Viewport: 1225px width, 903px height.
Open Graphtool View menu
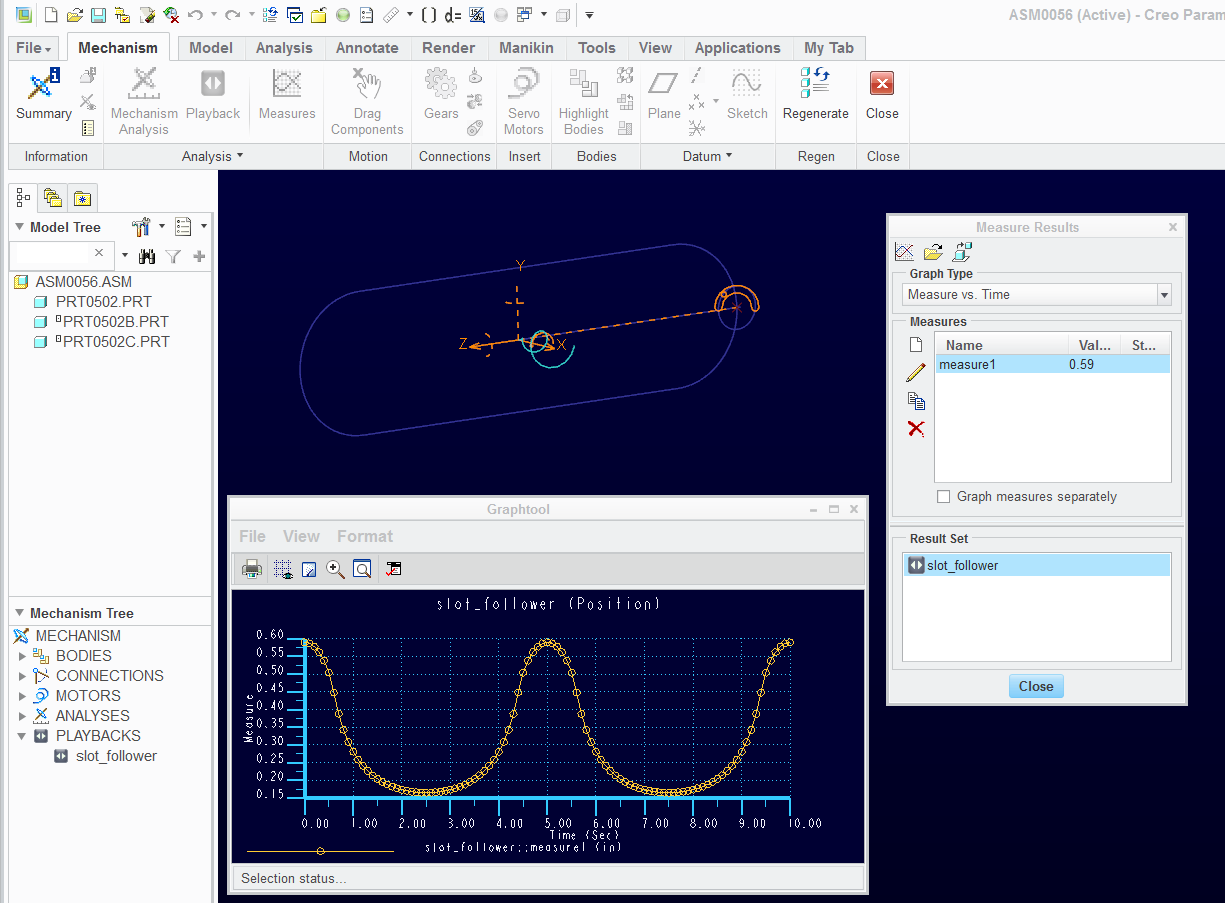pos(301,536)
